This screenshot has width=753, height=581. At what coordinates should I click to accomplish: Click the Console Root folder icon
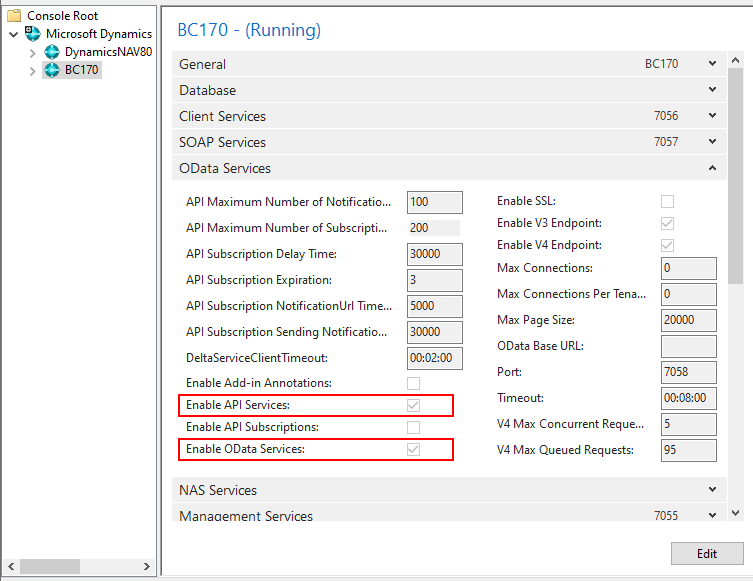pos(14,16)
